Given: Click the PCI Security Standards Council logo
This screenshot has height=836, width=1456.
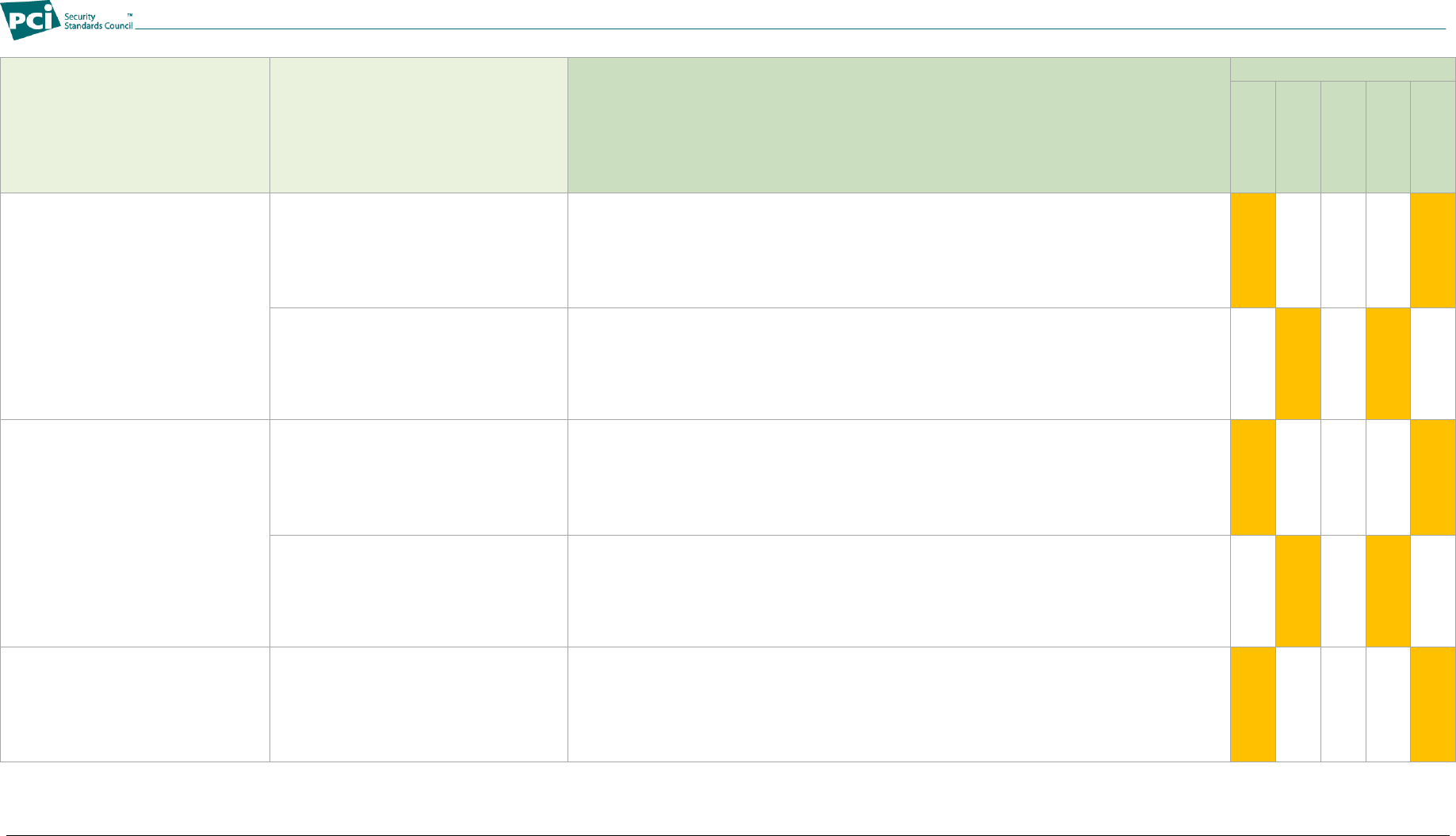Looking at the screenshot, I should 67,21.
